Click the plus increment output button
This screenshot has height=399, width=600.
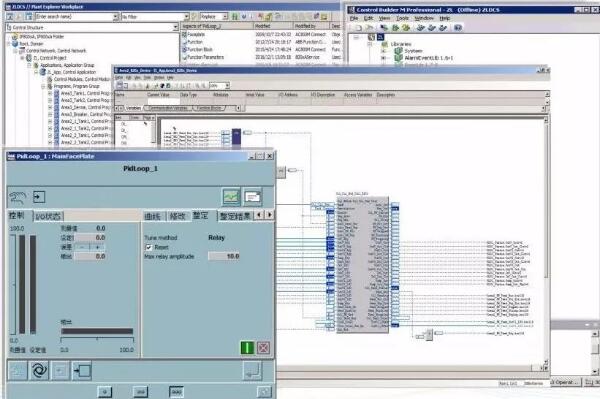97,247
